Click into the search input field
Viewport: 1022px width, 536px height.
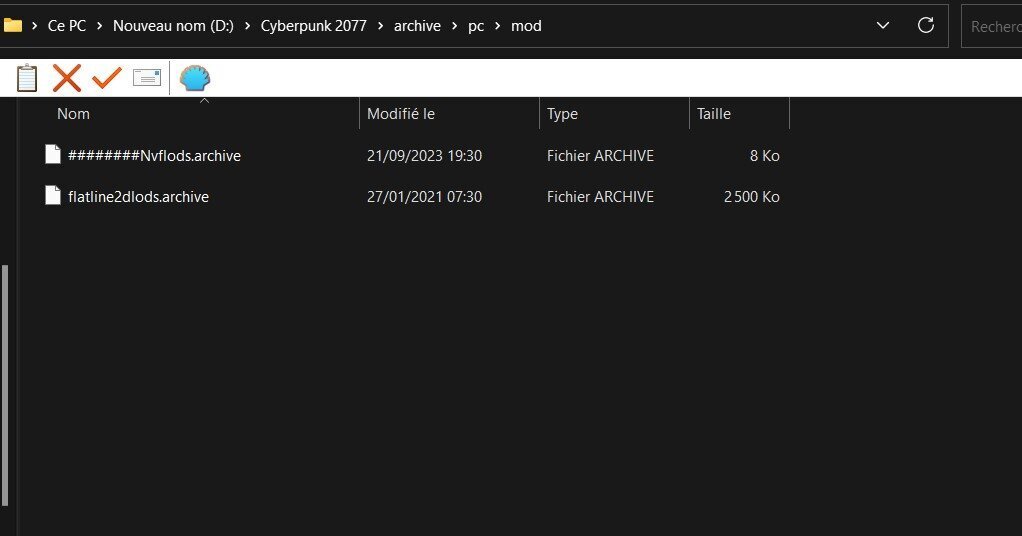(993, 26)
